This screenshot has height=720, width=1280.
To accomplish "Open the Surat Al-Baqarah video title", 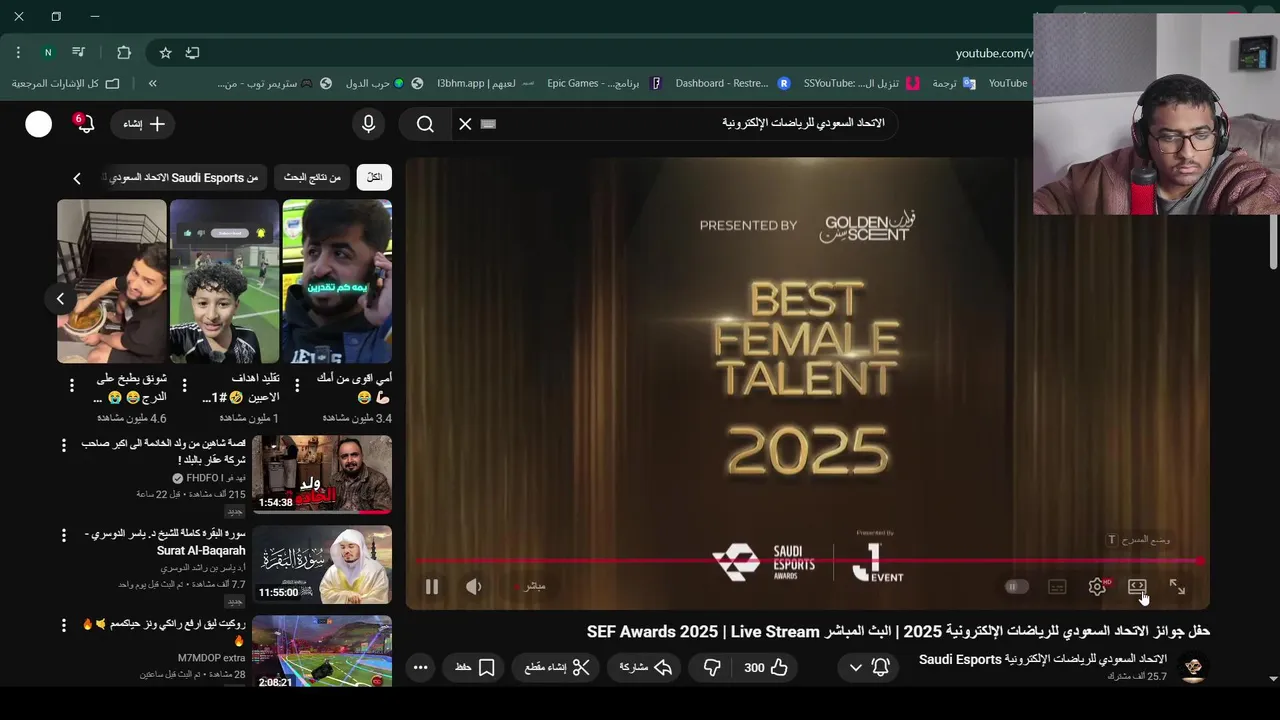I will click(x=165, y=542).
